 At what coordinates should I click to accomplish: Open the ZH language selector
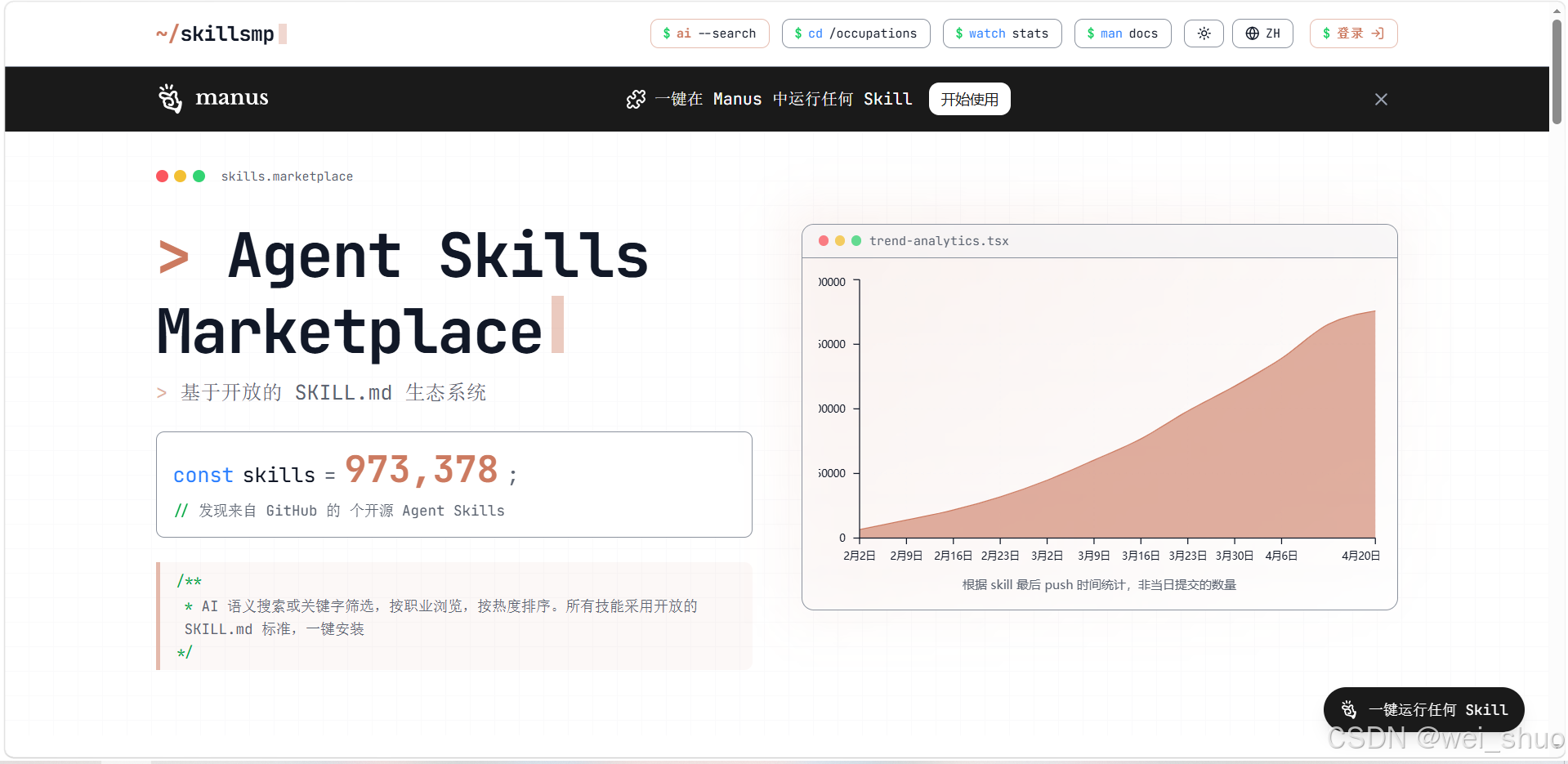(x=1262, y=34)
